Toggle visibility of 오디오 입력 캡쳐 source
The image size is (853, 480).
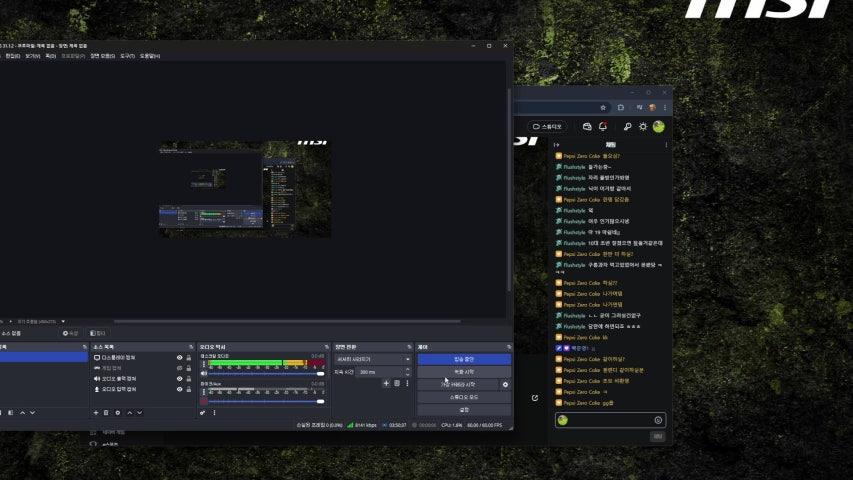point(180,389)
